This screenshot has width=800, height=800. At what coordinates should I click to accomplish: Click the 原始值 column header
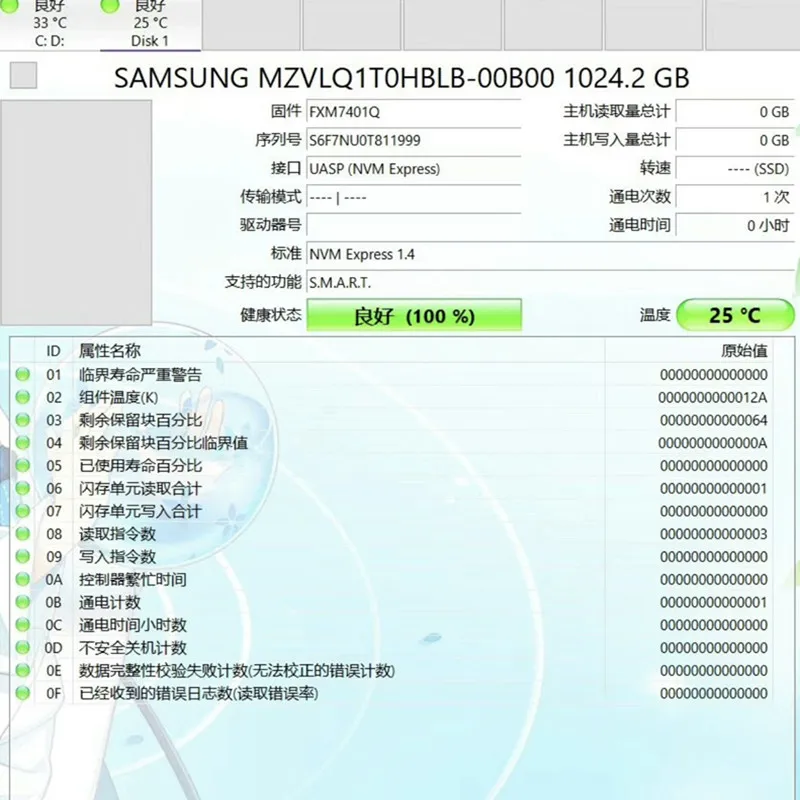(x=744, y=351)
